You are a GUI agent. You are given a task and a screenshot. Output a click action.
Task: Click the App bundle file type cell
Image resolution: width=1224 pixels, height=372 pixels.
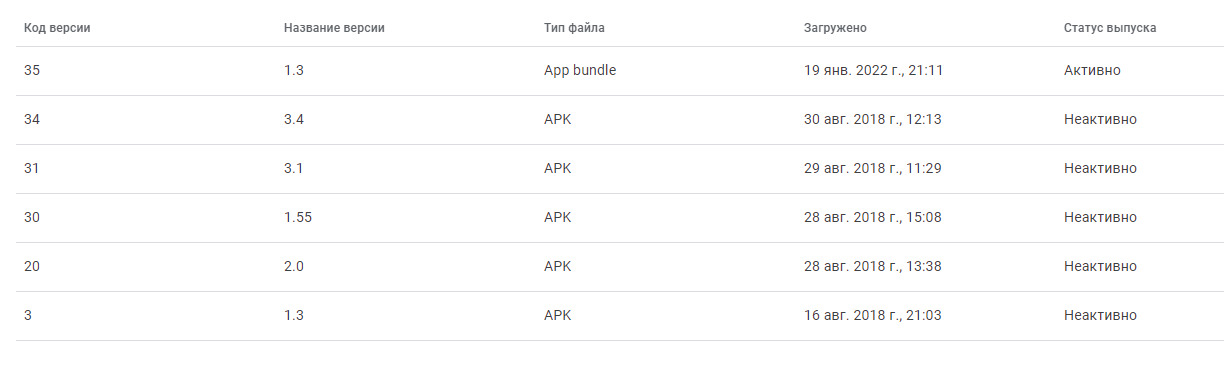click(580, 71)
